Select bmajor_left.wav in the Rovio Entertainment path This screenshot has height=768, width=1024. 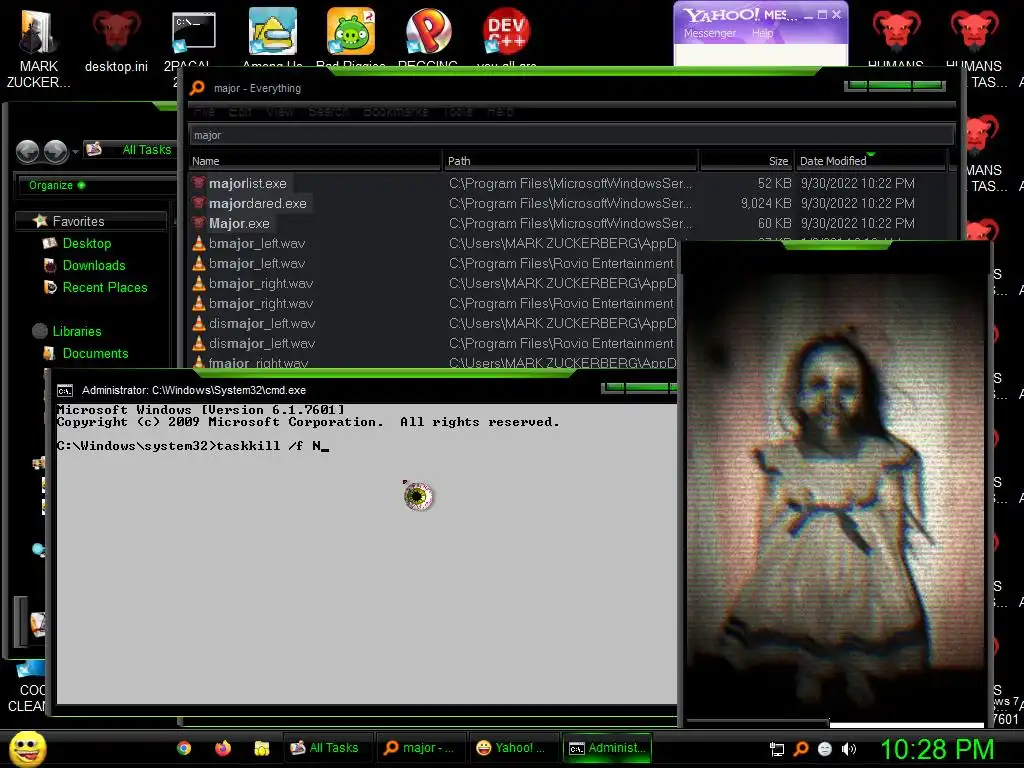[x=257, y=264]
